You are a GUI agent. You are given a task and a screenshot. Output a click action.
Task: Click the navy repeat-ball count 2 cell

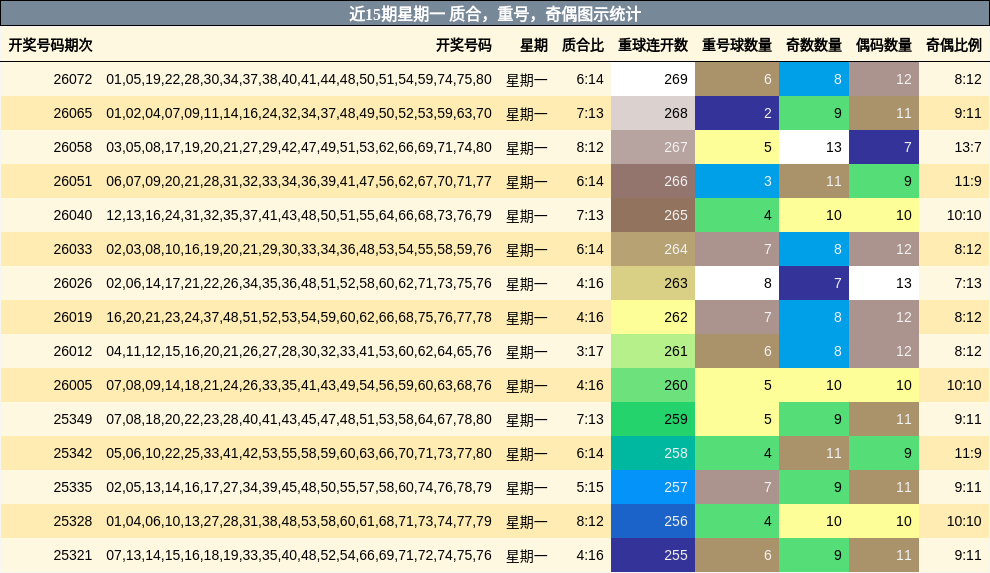[x=737, y=113]
